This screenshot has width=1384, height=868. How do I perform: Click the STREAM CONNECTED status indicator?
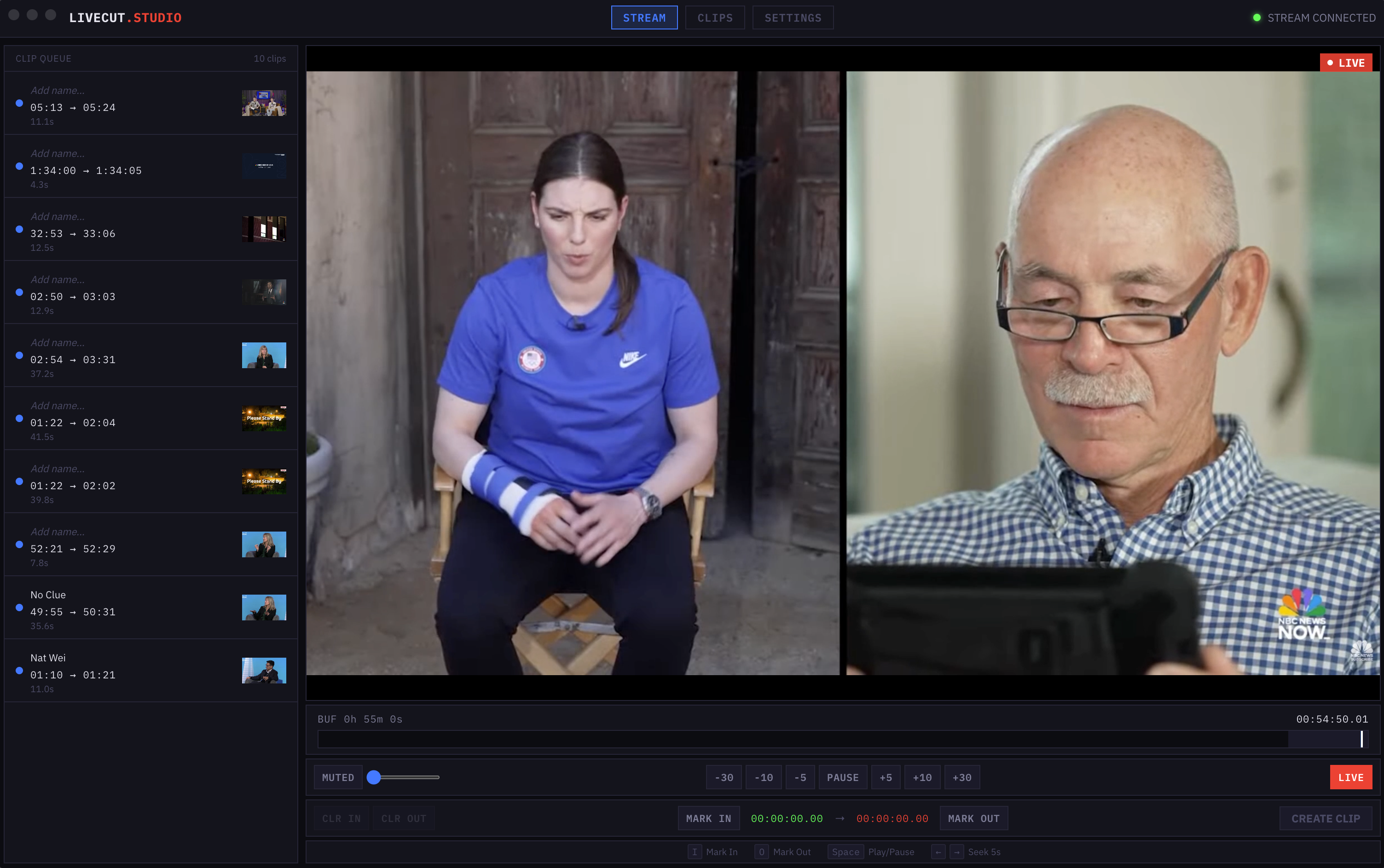(x=1315, y=17)
